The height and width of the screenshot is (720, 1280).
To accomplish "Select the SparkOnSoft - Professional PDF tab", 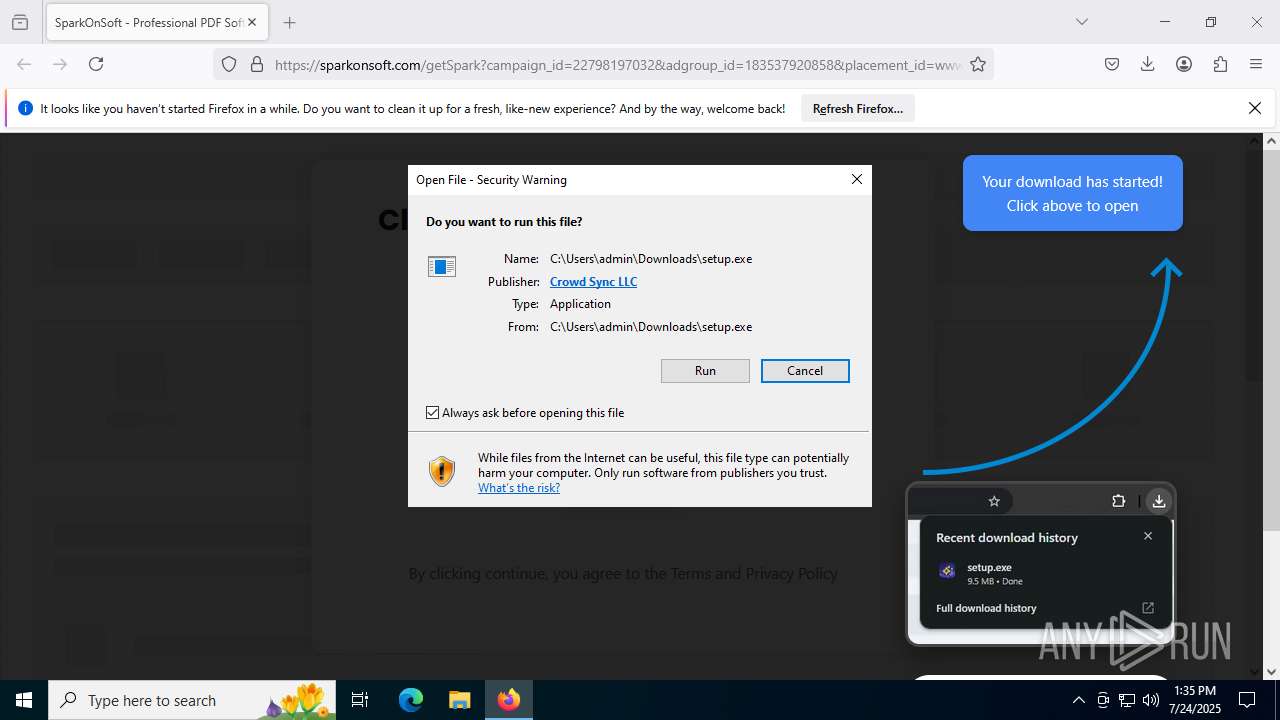I will click(156, 22).
